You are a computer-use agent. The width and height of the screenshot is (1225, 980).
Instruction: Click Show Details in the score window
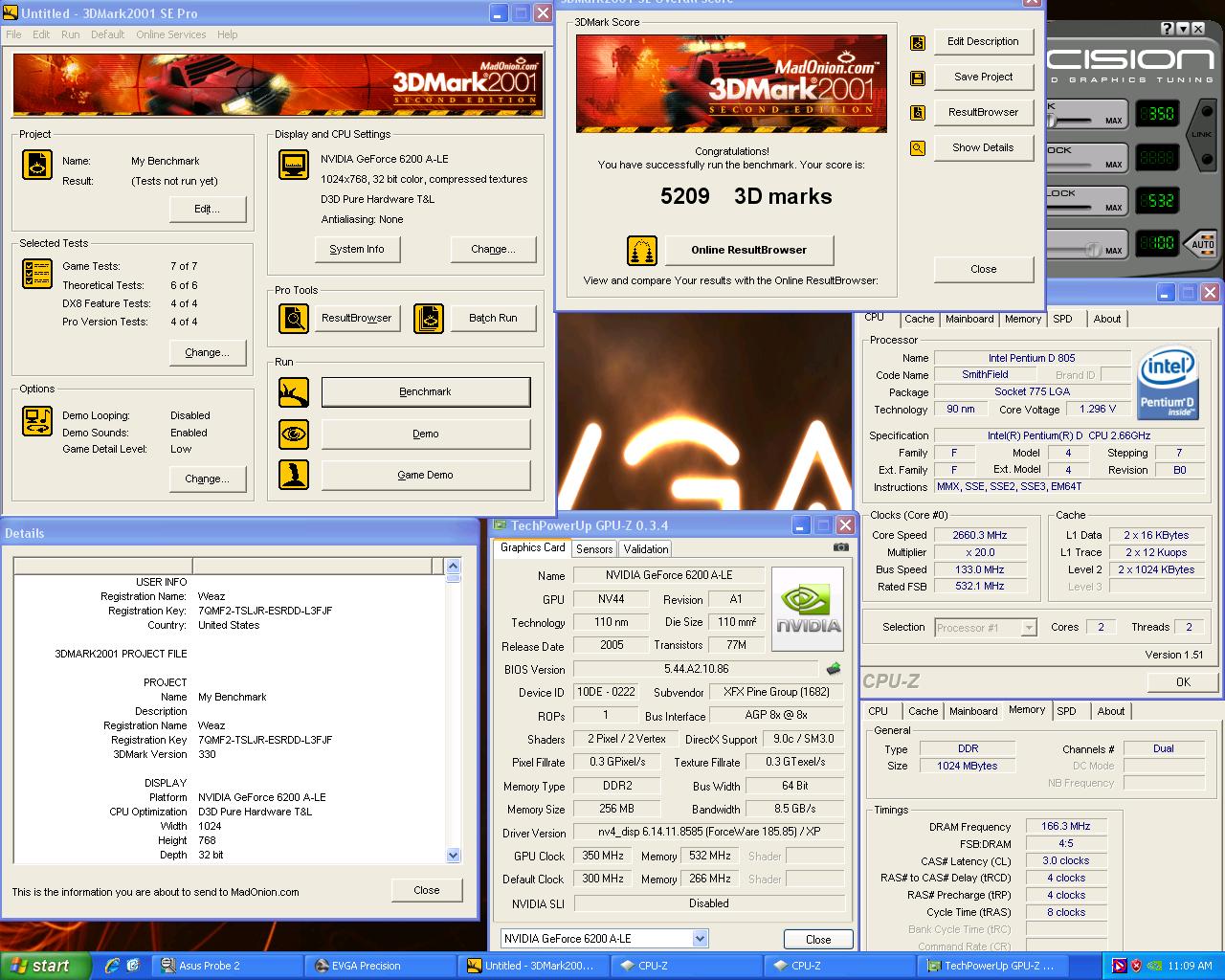pyautogui.click(x=984, y=148)
